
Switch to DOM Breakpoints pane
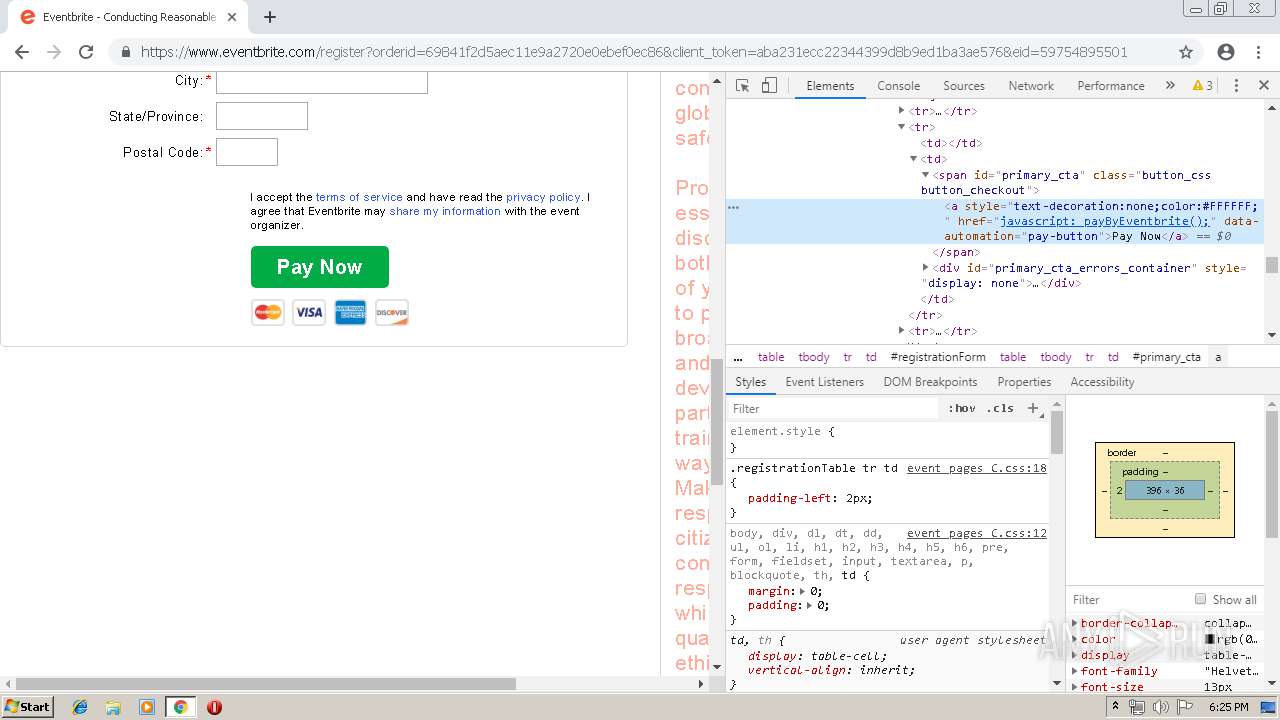pyautogui.click(x=930, y=382)
